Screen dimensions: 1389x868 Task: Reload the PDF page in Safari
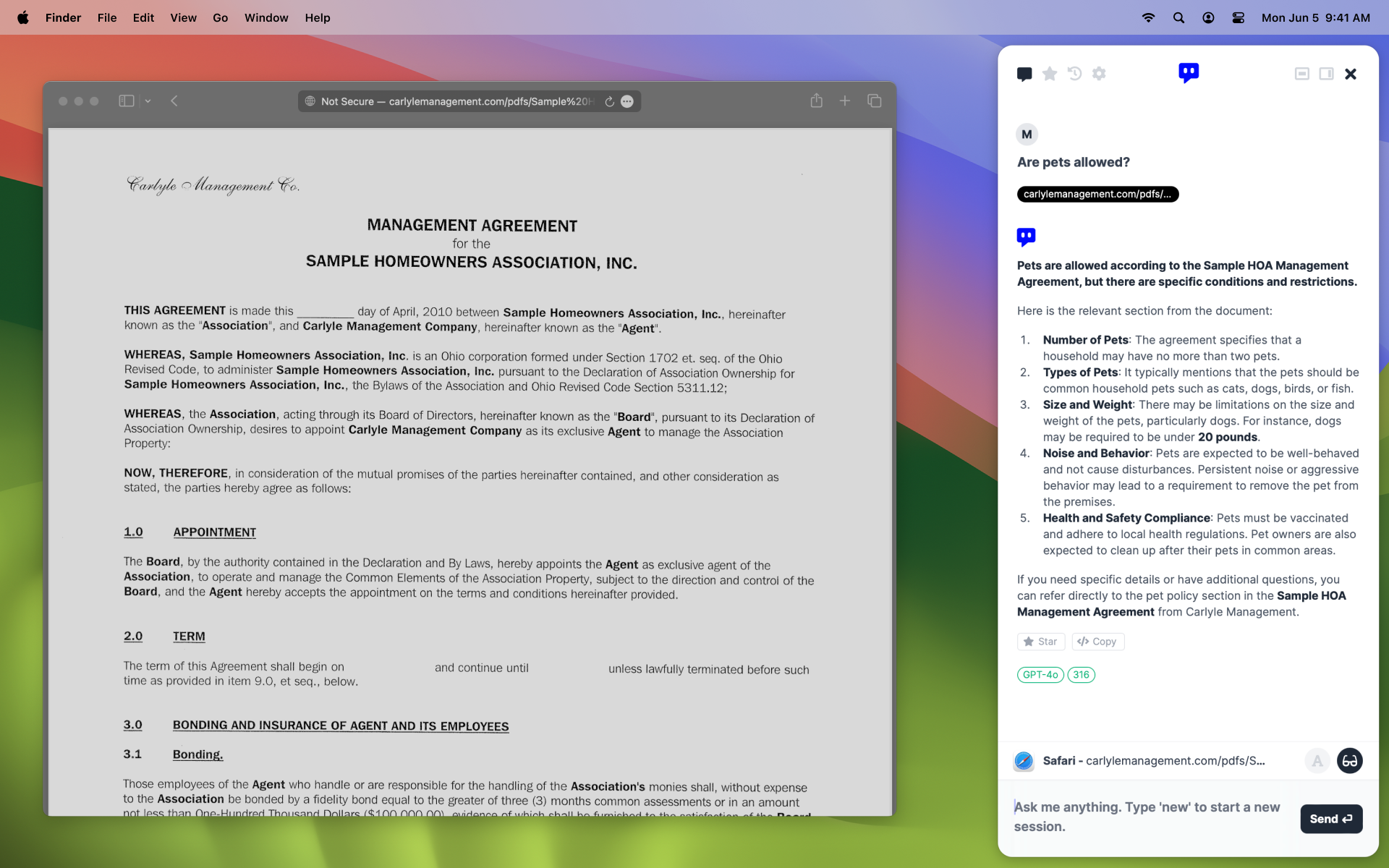point(610,102)
